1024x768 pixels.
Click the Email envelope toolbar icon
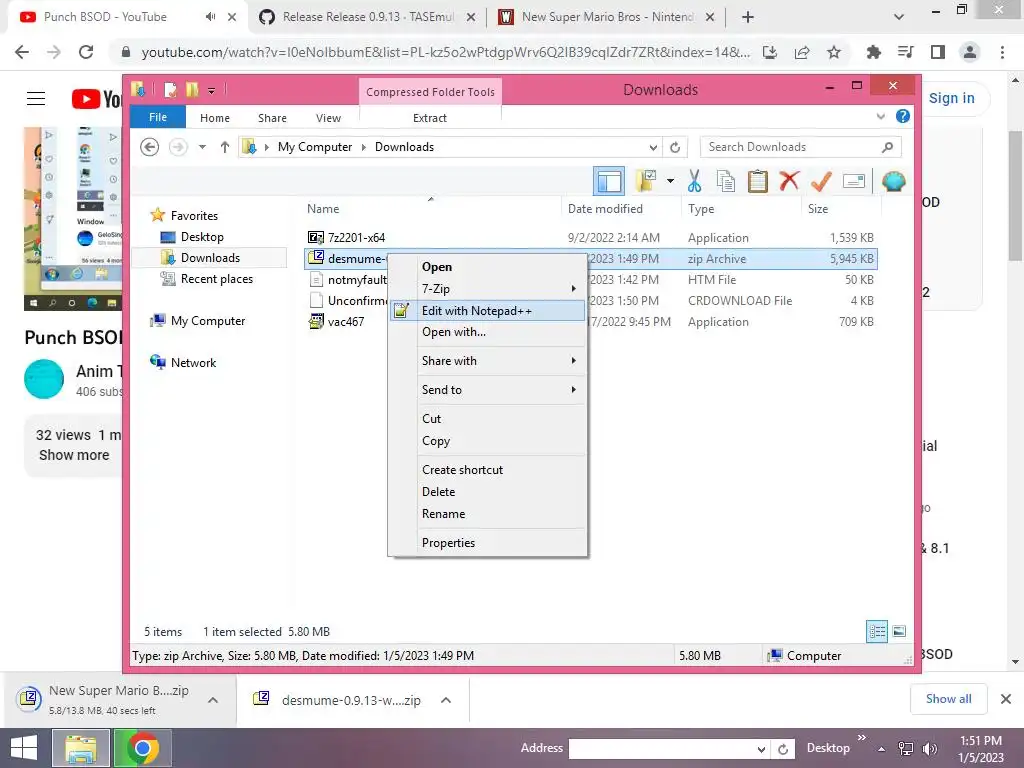[854, 181]
